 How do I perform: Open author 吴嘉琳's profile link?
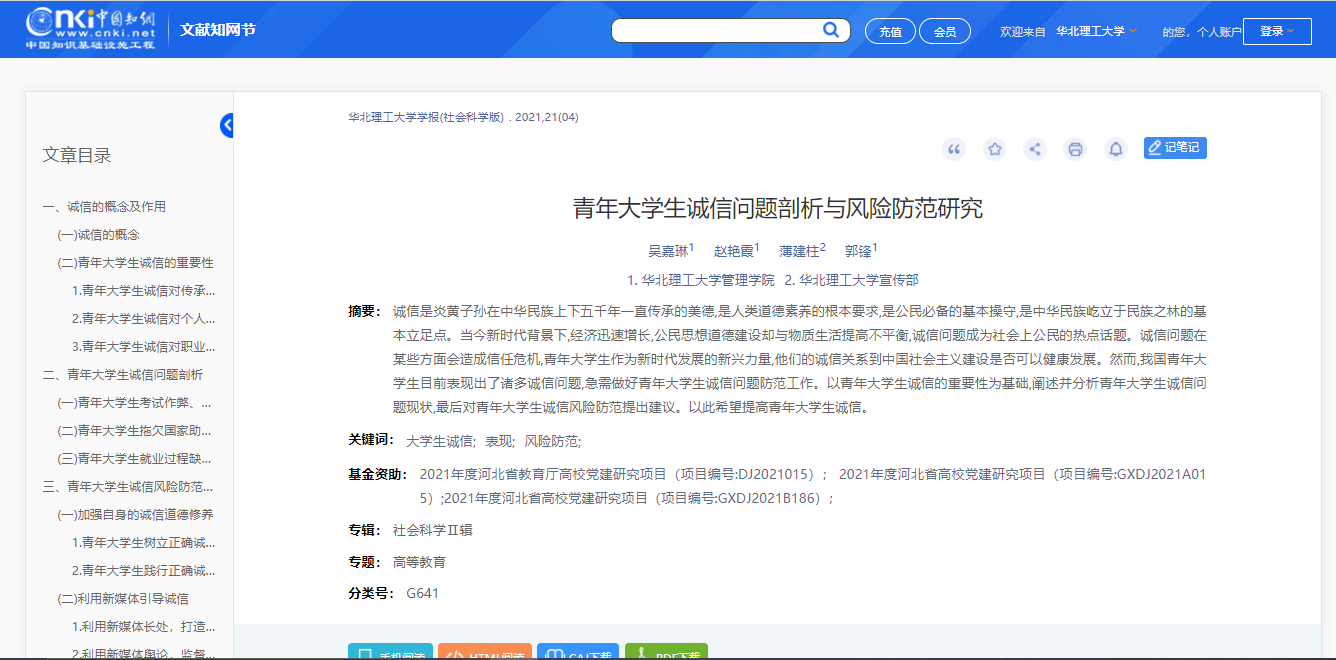coord(668,251)
